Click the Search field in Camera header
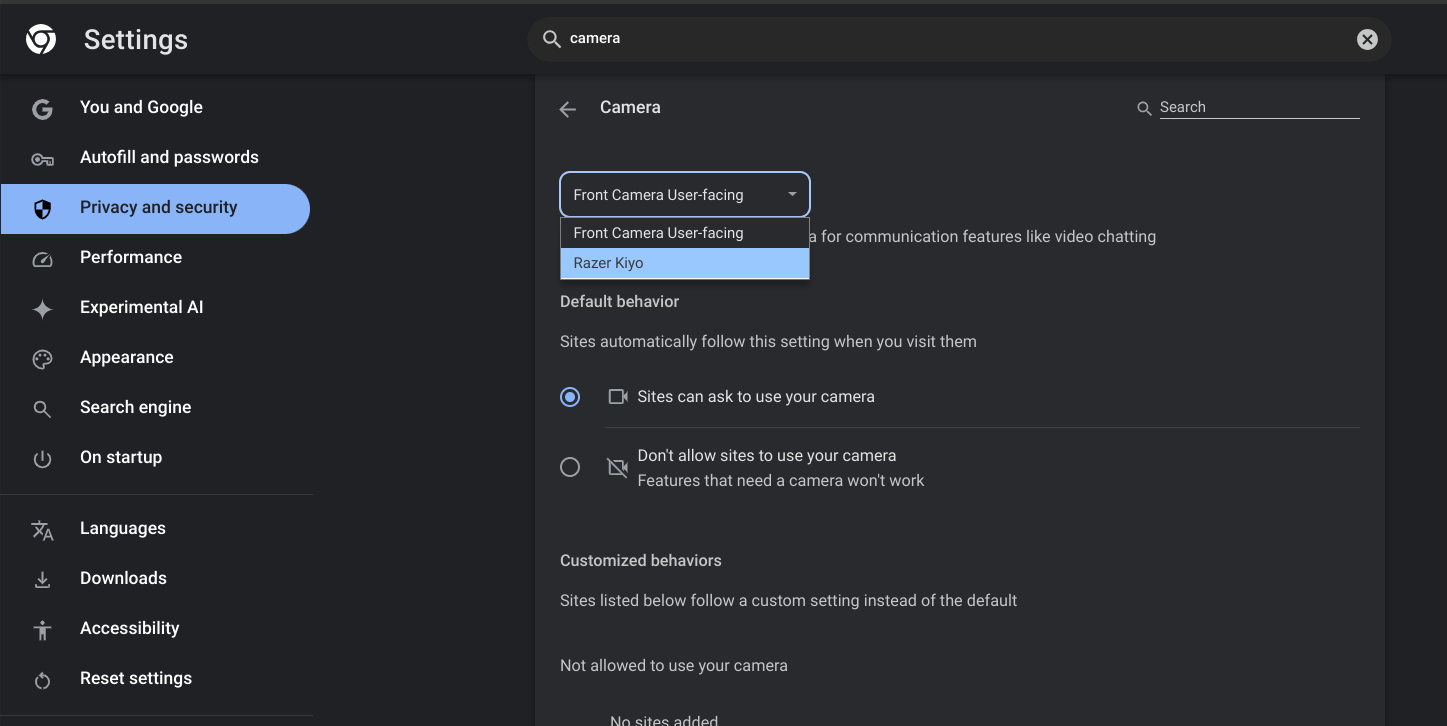The width and height of the screenshot is (1447, 726). (1258, 107)
